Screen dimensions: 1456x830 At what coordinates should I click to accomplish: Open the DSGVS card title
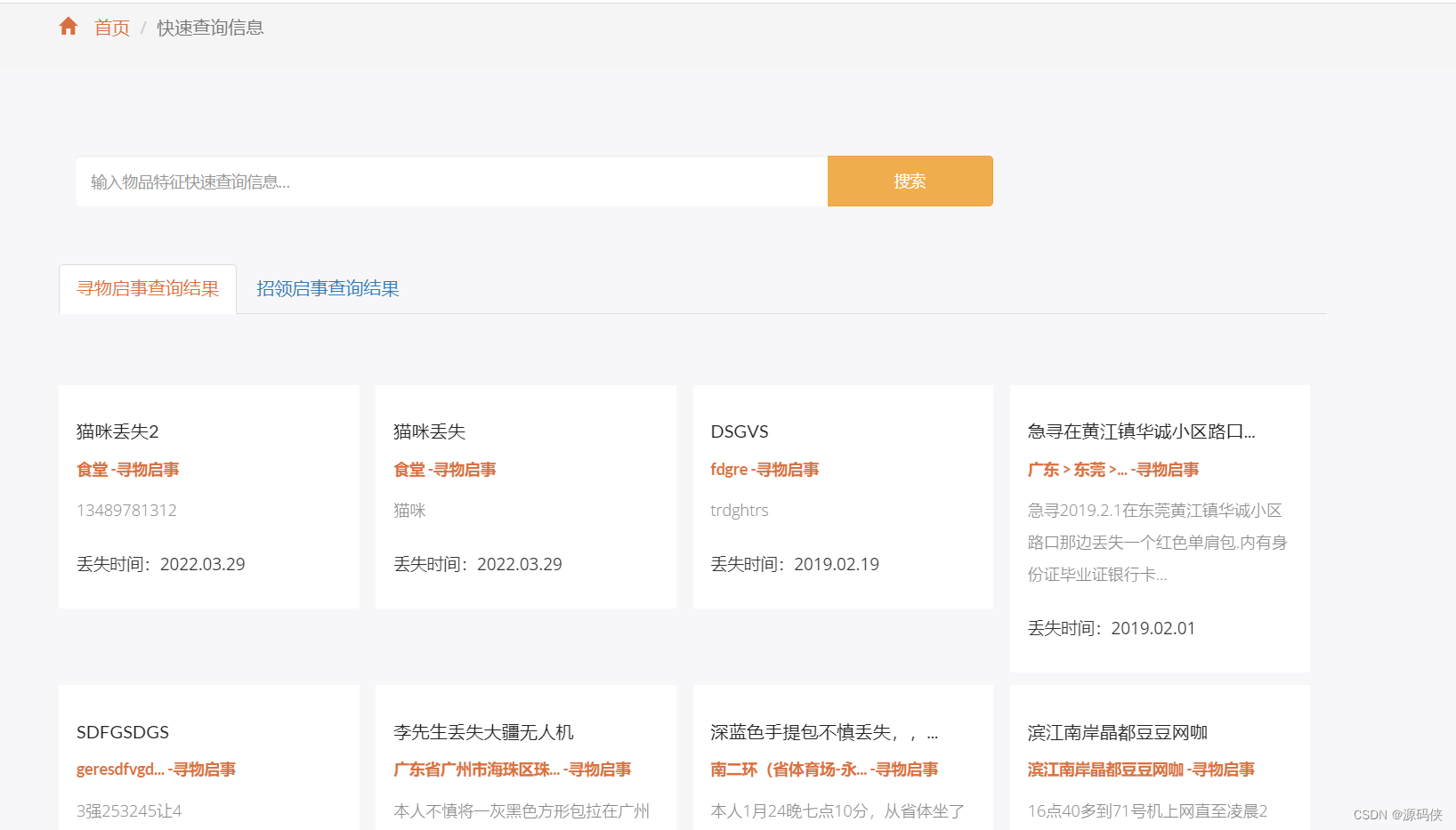coord(740,431)
